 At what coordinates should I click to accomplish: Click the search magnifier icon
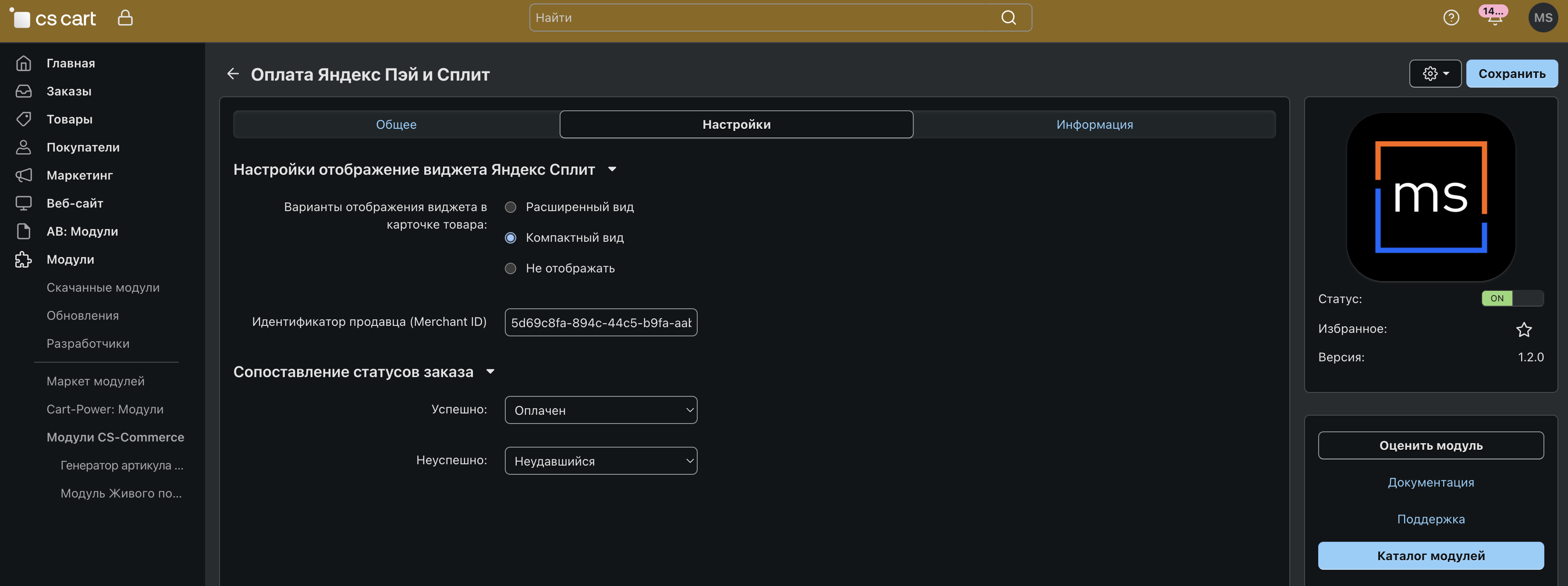pos(1009,18)
